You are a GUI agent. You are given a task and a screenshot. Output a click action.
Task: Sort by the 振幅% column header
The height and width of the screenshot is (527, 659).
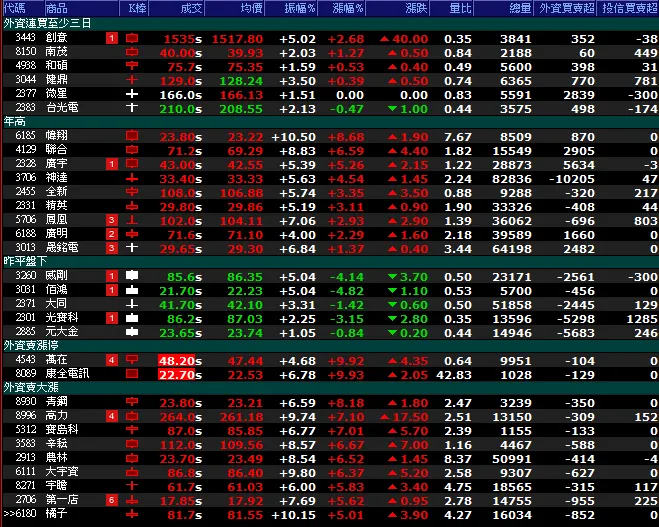click(x=291, y=8)
